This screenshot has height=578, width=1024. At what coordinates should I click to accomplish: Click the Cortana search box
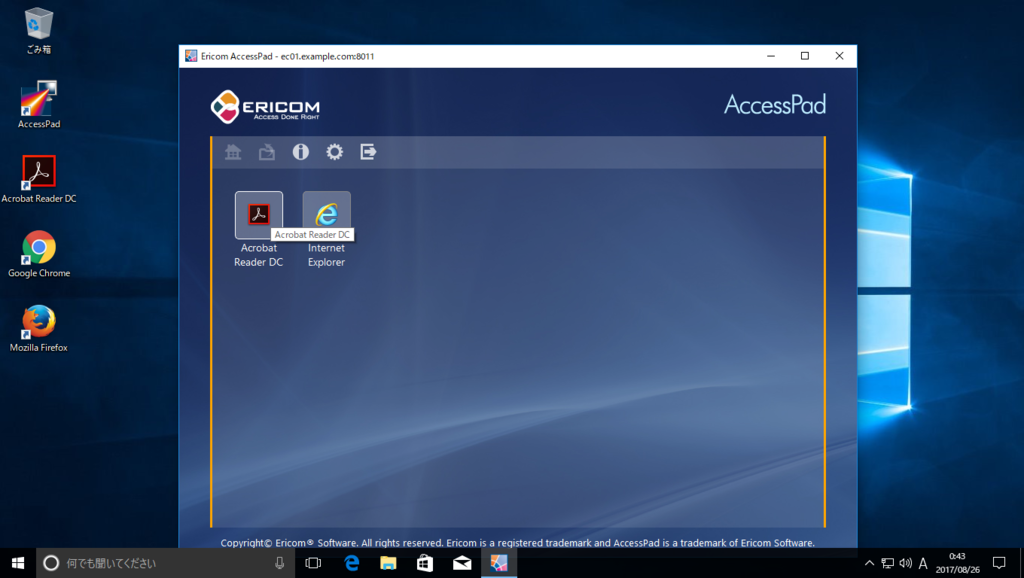click(x=166, y=563)
